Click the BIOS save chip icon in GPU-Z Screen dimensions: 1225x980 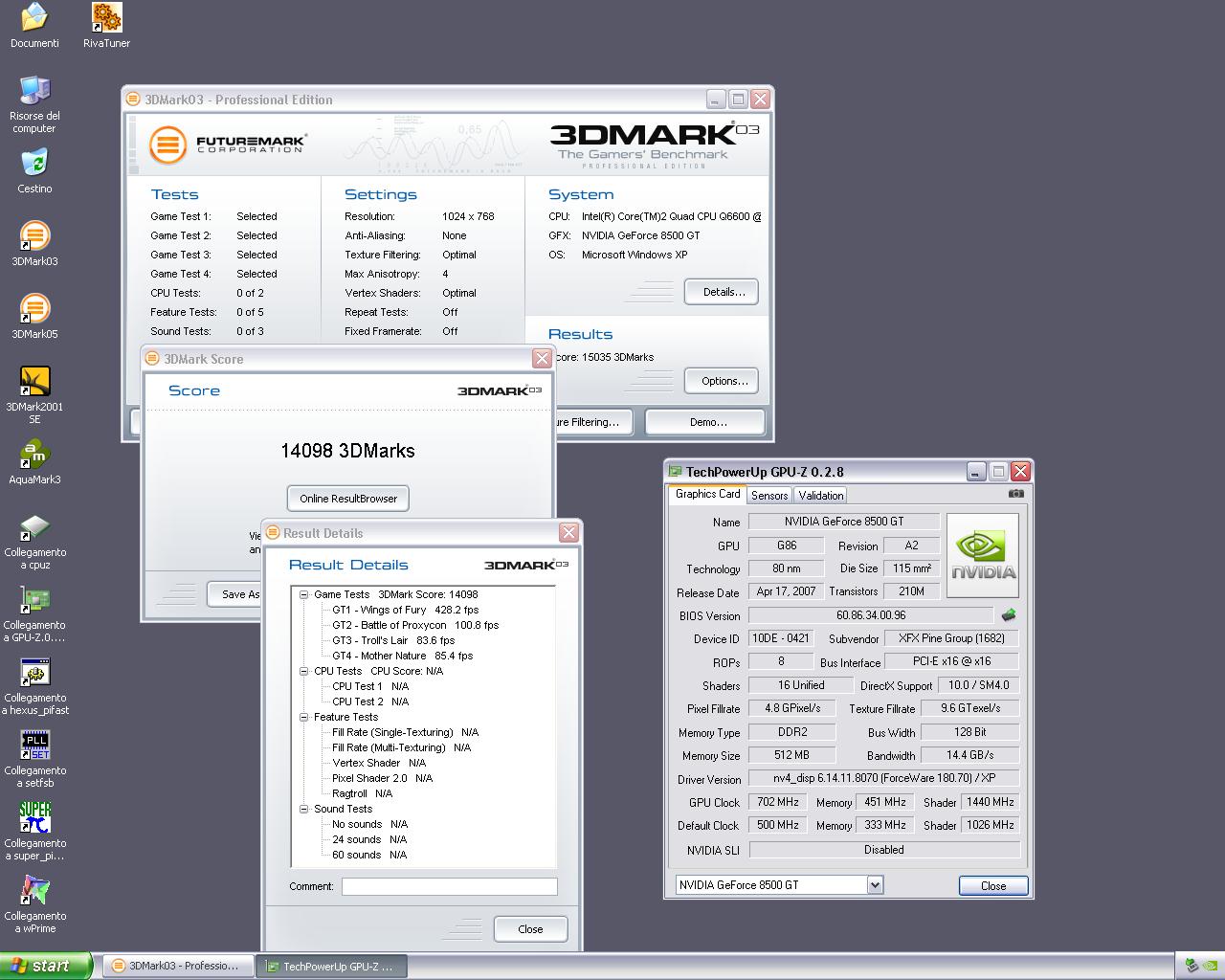pyautogui.click(x=1008, y=615)
